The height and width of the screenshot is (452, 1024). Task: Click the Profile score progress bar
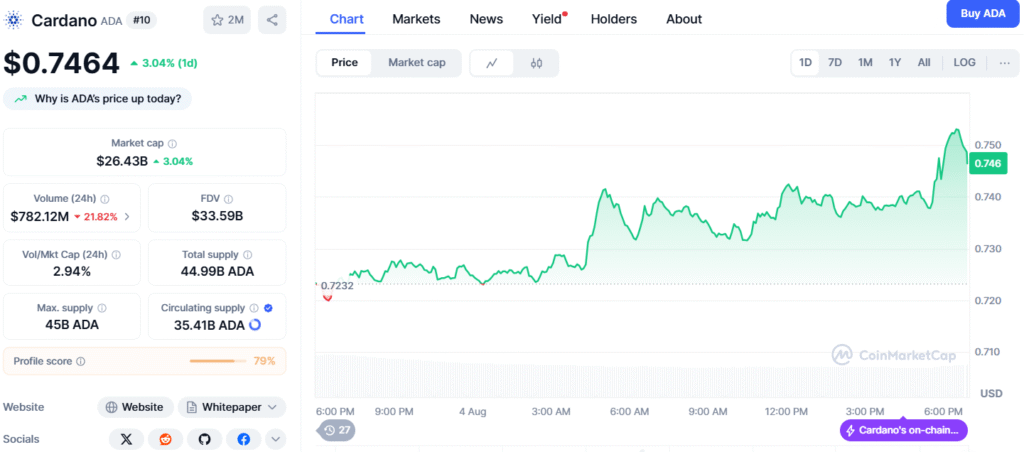[217, 361]
